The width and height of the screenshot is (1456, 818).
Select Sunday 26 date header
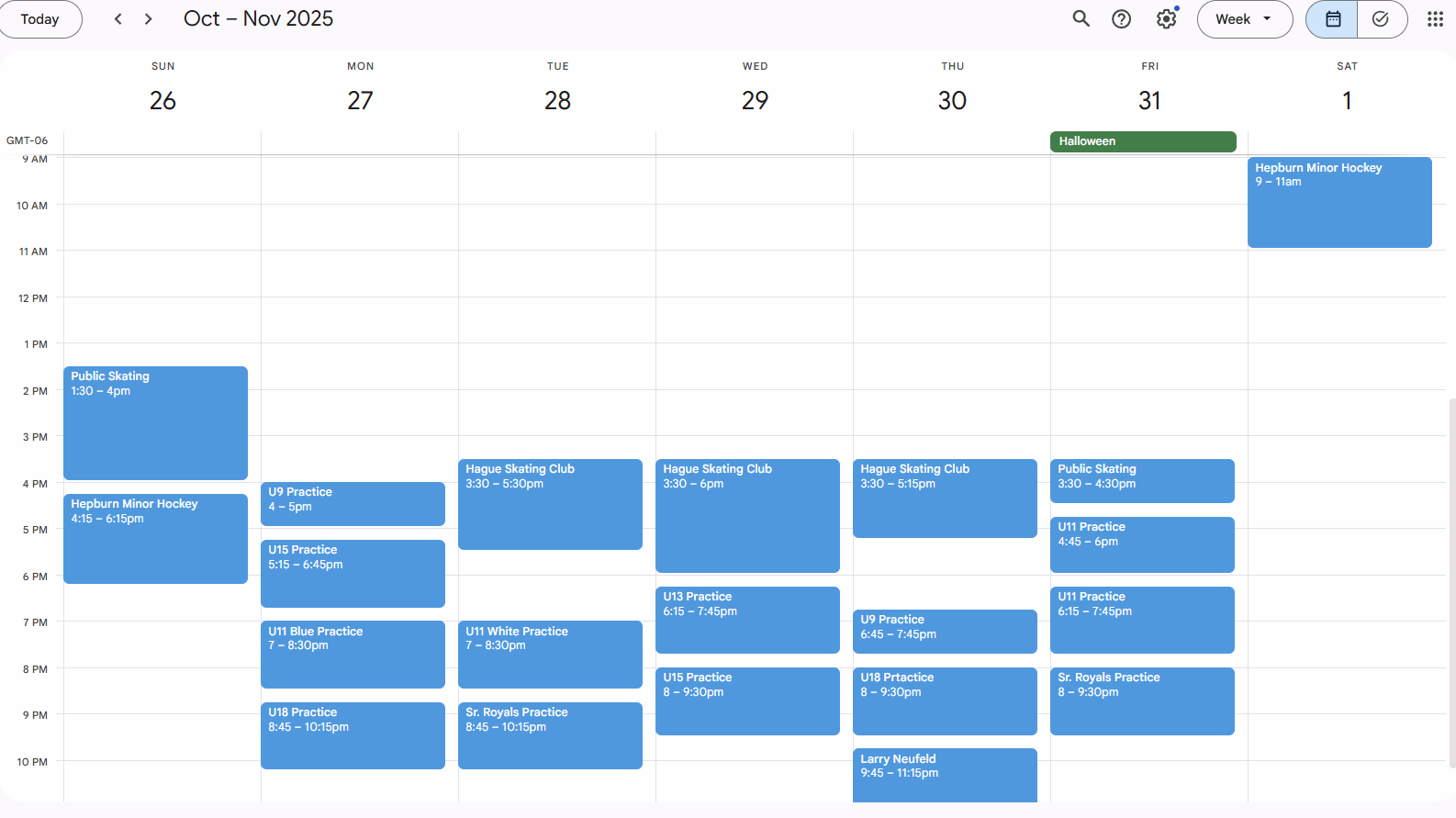(x=162, y=100)
